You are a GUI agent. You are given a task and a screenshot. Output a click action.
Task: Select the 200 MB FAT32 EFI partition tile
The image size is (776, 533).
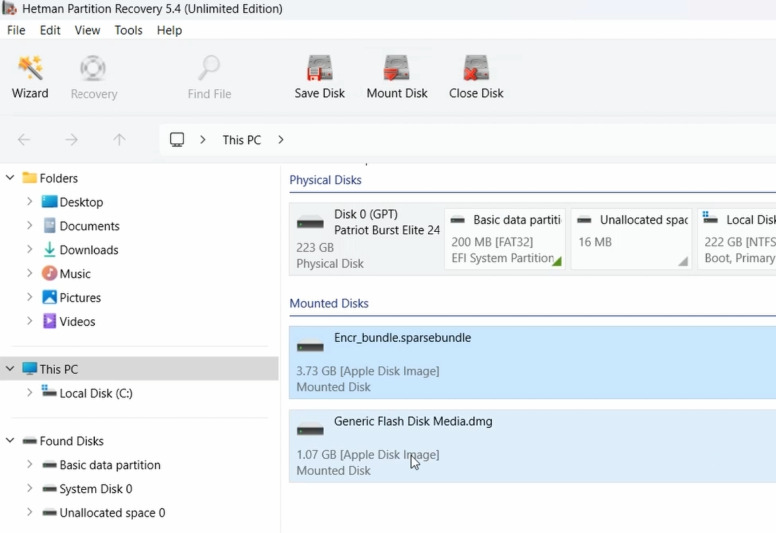tap(505, 239)
